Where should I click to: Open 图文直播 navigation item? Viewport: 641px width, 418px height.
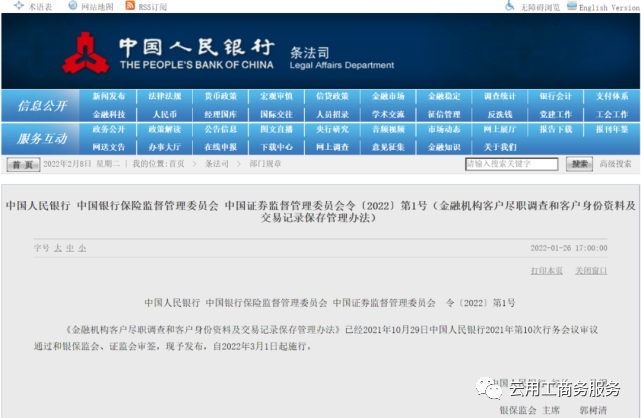pos(276,130)
